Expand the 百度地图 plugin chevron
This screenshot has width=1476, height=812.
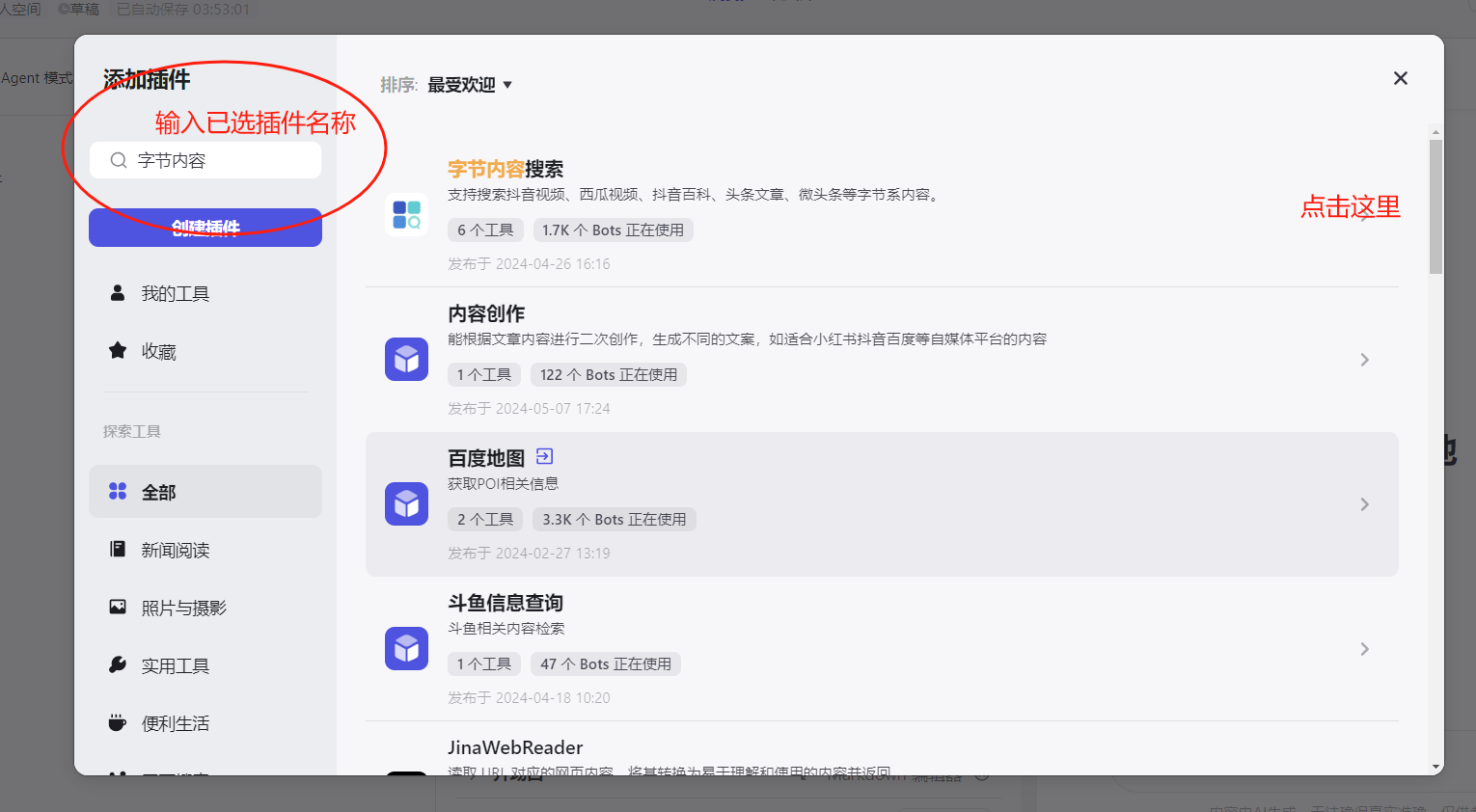point(1364,504)
